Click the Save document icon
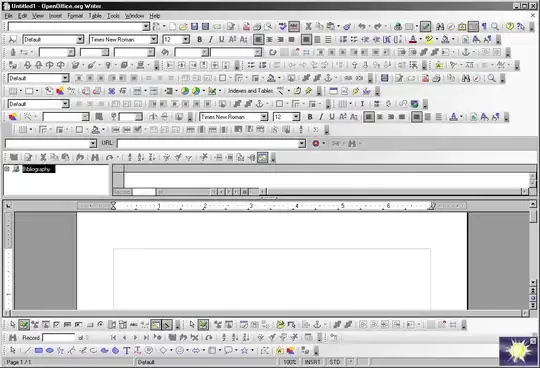This screenshot has width=540, height=368. (194, 27)
